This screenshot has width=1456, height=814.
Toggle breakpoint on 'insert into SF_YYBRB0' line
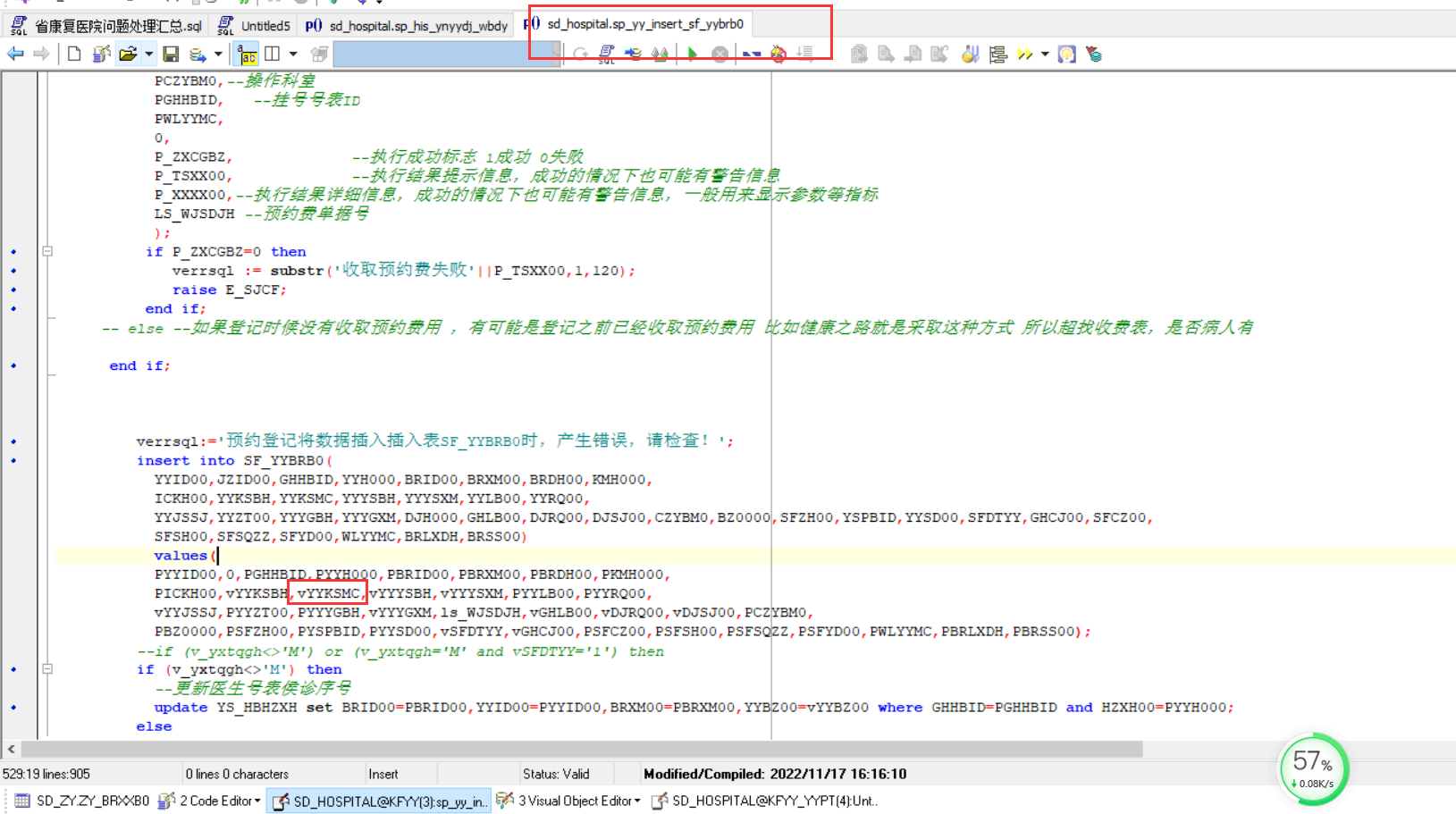click(13, 461)
